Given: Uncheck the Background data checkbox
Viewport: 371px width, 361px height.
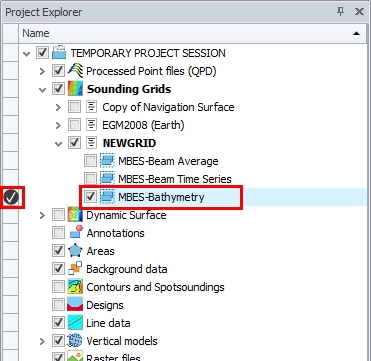Looking at the screenshot, I should pyautogui.click(x=58, y=269).
